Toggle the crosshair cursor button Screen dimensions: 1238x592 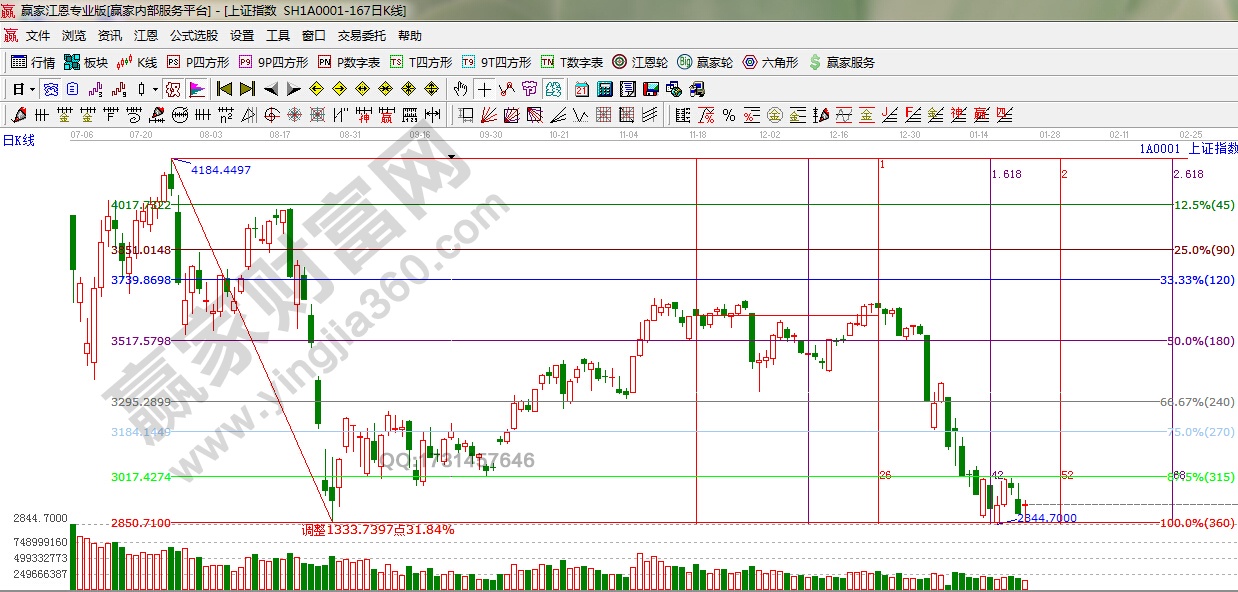click(484, 89)
